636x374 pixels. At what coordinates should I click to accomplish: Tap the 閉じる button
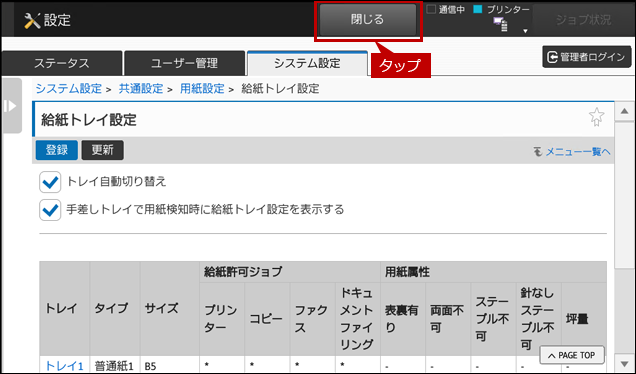pyautogui.click(x=368, y=19)
